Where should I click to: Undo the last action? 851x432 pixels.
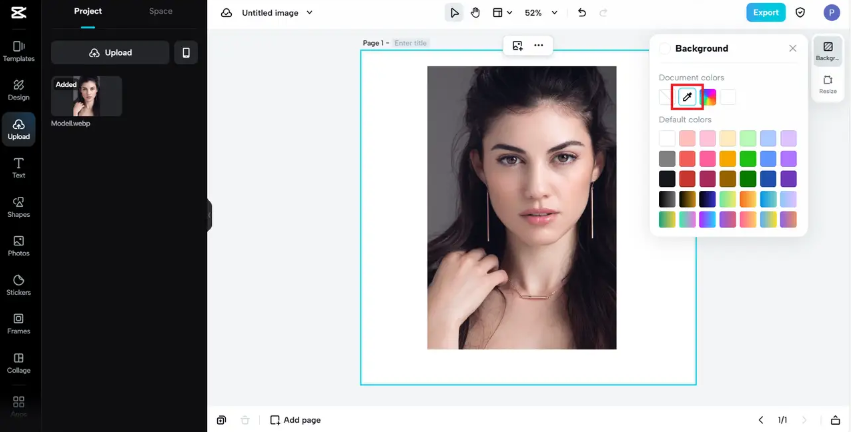pyautogui.click(x=582, y=12)
